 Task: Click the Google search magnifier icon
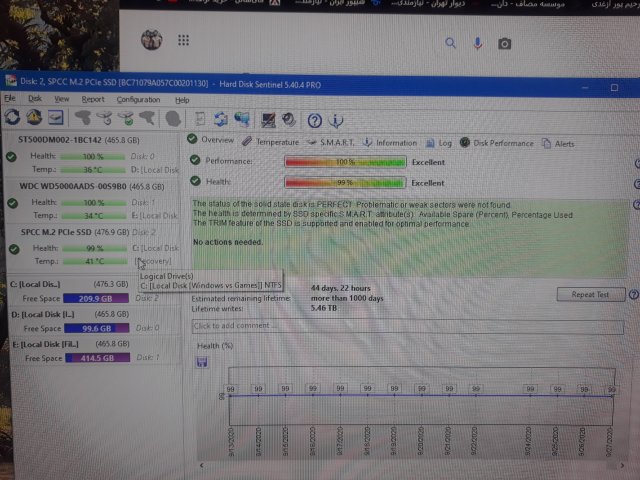coord(452,43)
